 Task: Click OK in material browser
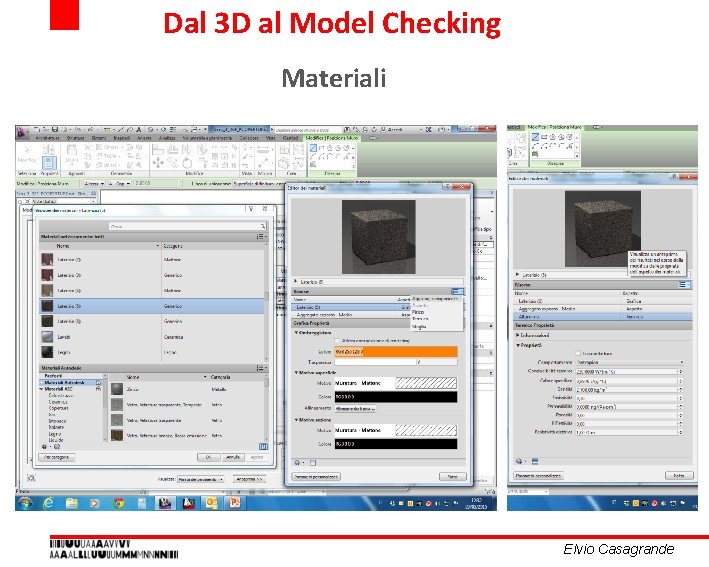(209, 458)
